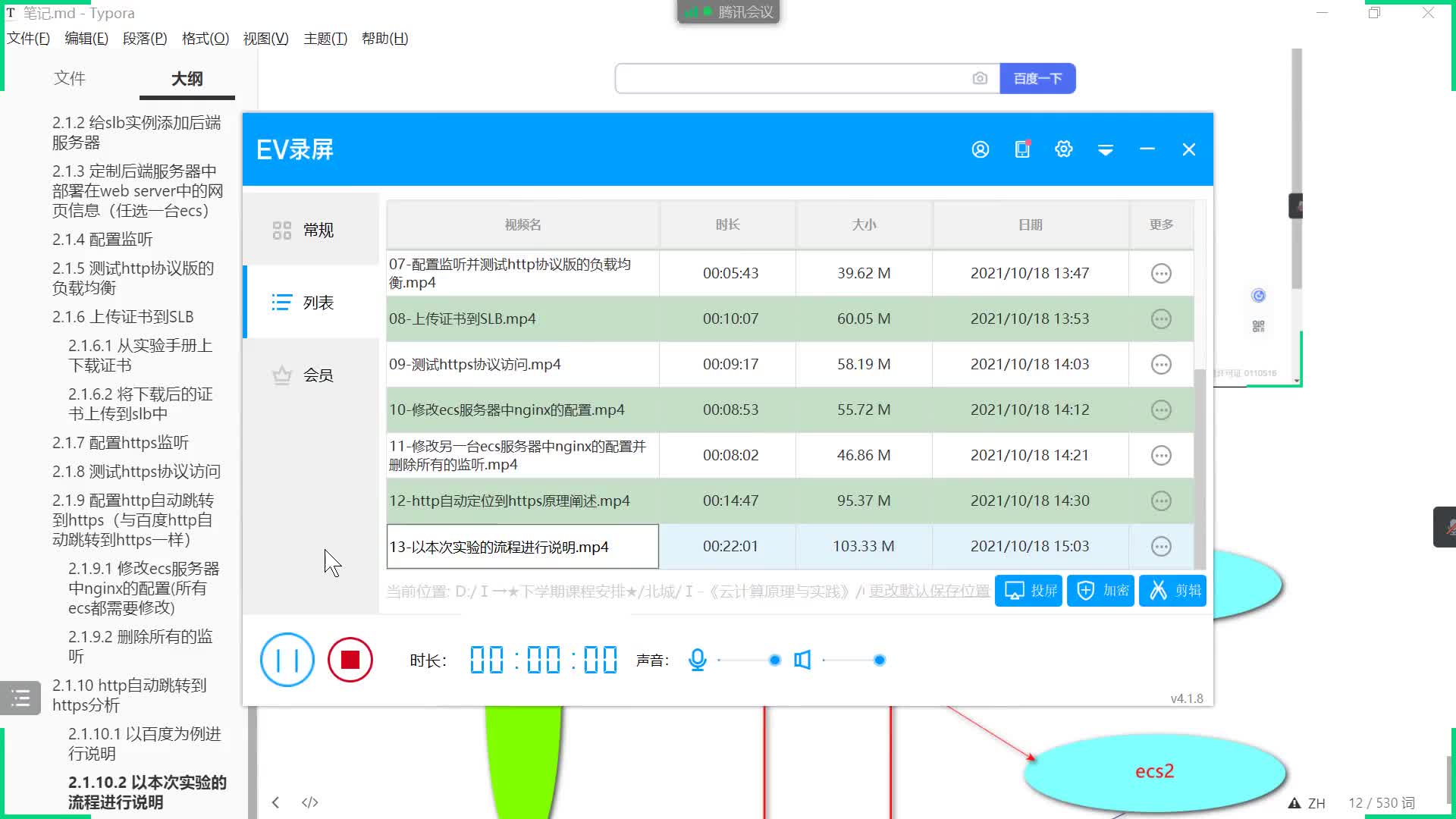Pause the recording with the pause button
This screenshot has width=1456, height=819.
[x=287, y=660]
